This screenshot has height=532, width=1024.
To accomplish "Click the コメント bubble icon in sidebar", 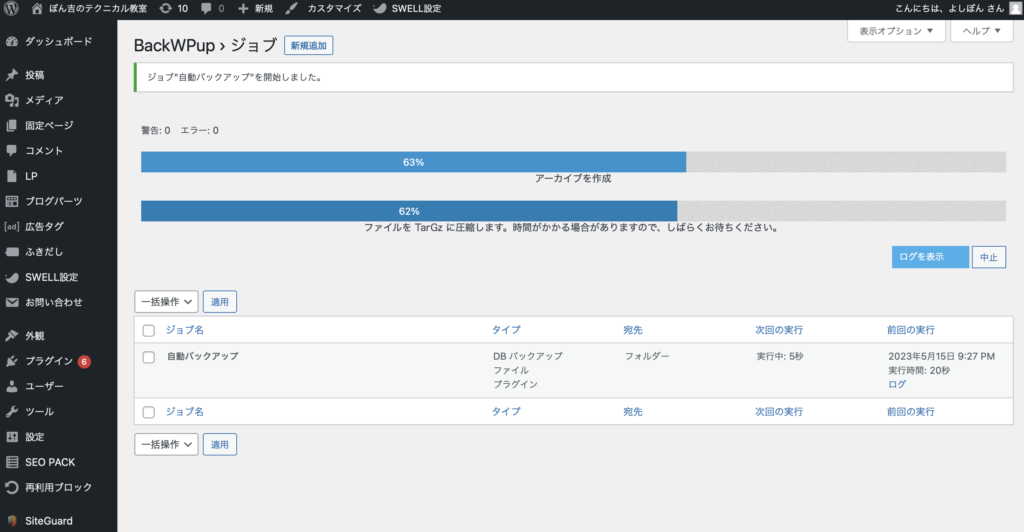I will click(x=12, y=150).
